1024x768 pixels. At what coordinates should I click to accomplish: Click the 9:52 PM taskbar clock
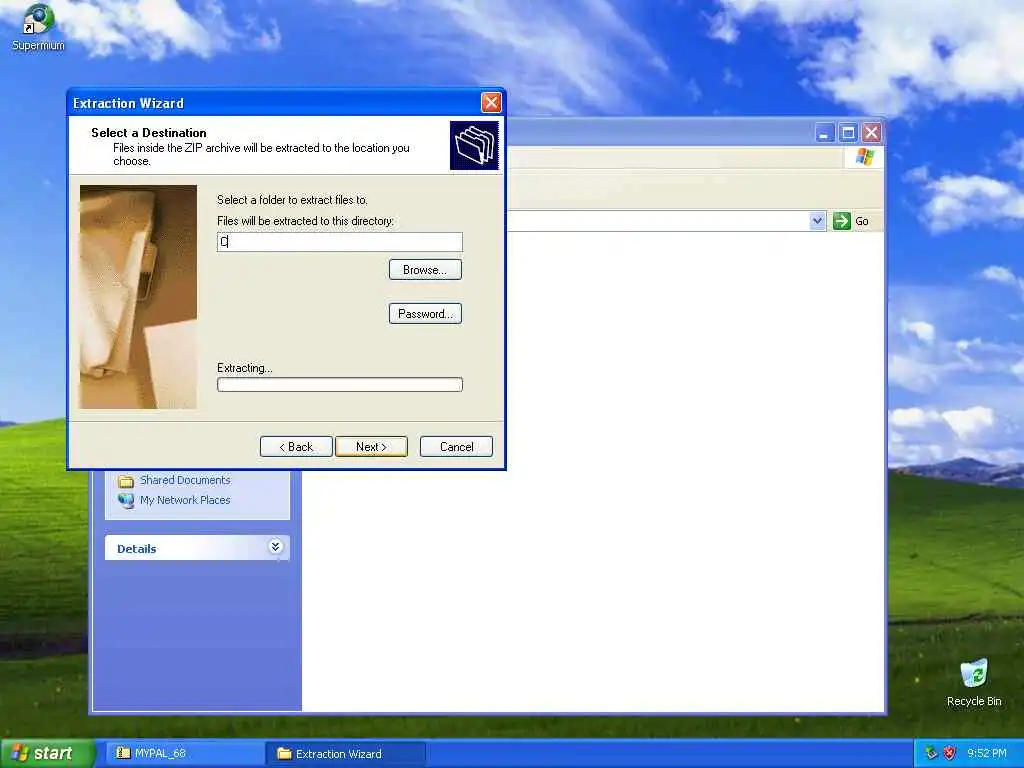click(987, 754)
